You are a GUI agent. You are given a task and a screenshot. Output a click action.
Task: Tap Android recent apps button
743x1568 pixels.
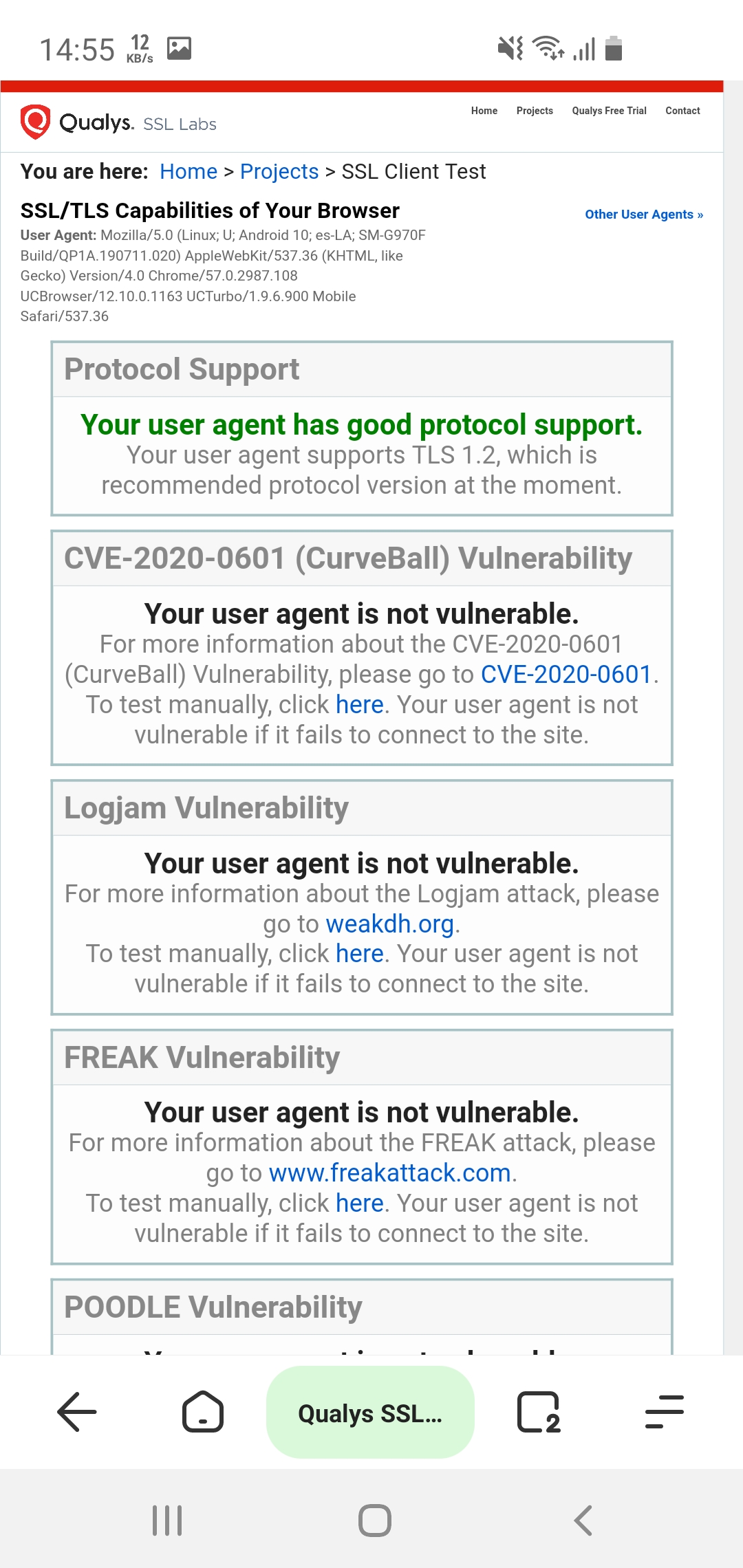click(x=167, y=1521)
